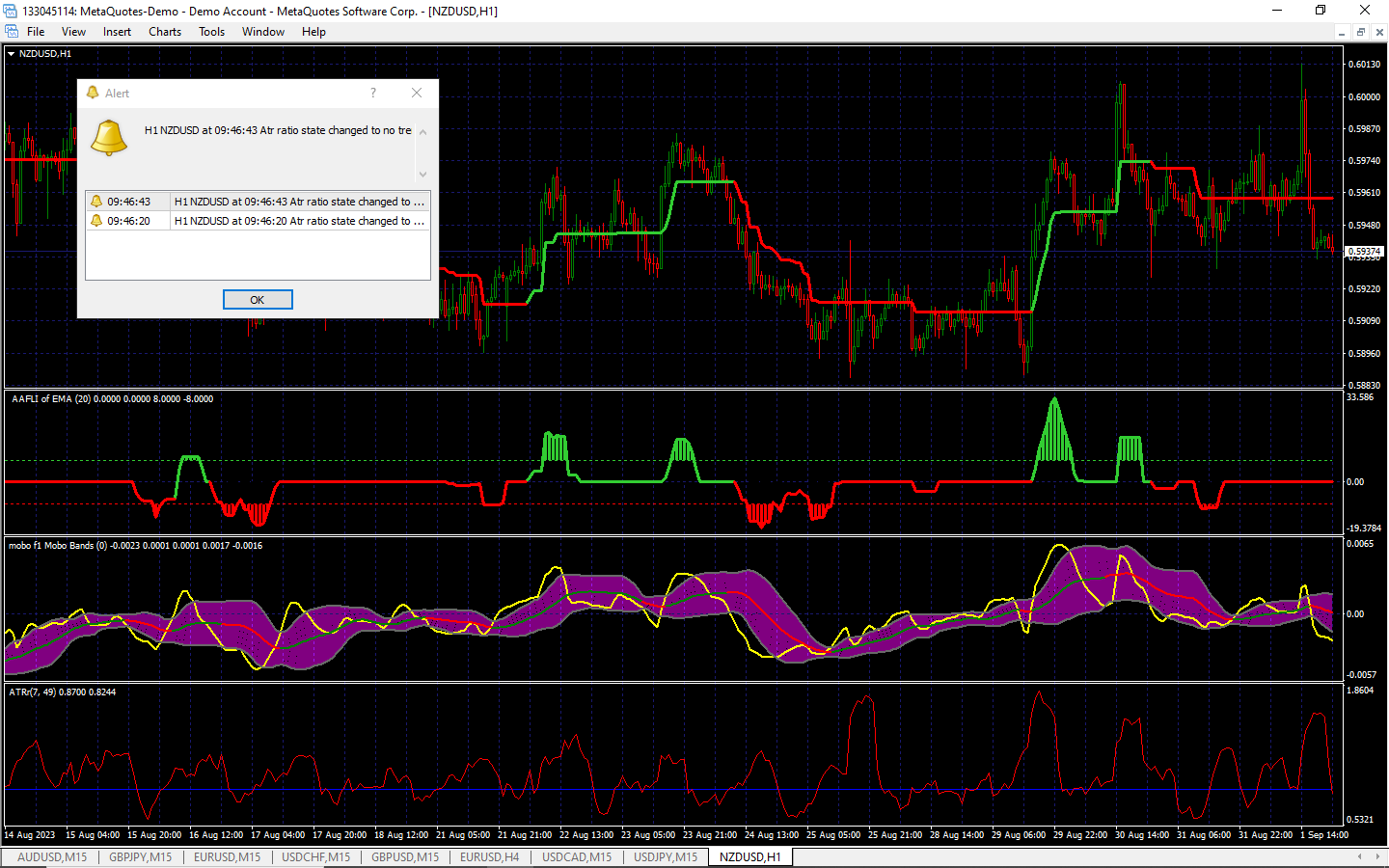The height and width of the screenshot is (868, 1389).
Task: Click the large alert bell icon
Action: tap(109, 138)
